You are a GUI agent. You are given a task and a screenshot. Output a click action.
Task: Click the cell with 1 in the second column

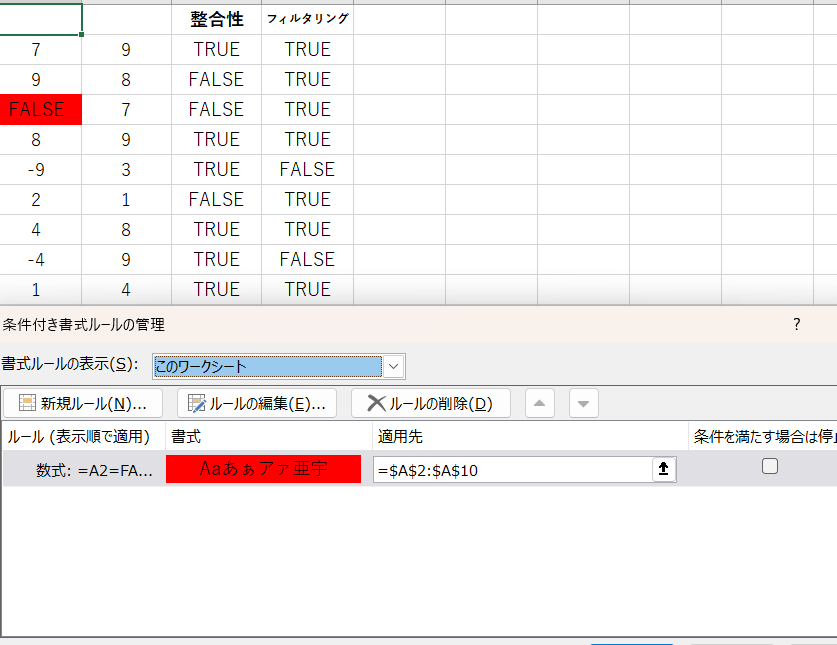(x=126, y=200)
